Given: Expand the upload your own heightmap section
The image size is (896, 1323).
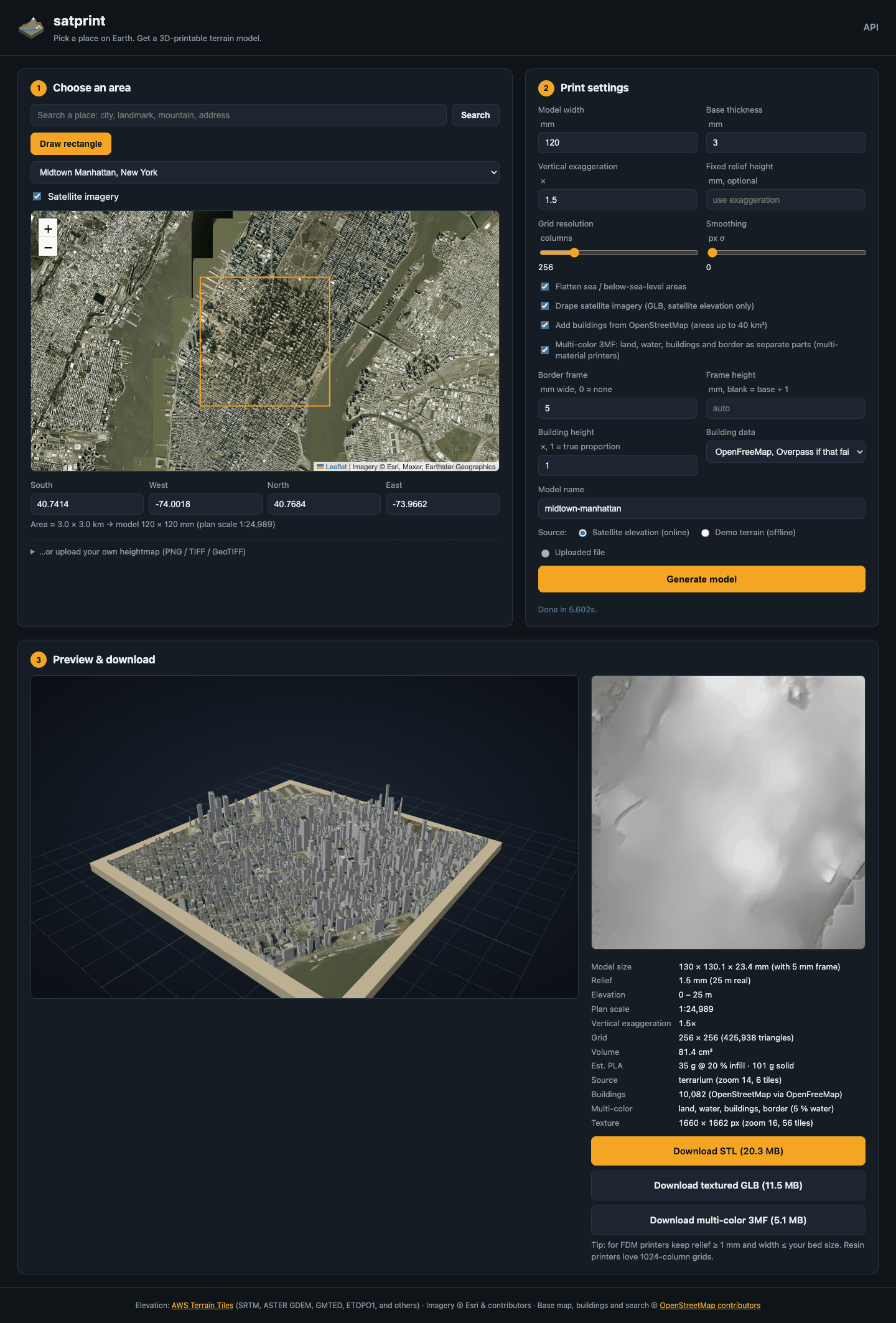Looking at the screenshot, I should click(138, 551).
